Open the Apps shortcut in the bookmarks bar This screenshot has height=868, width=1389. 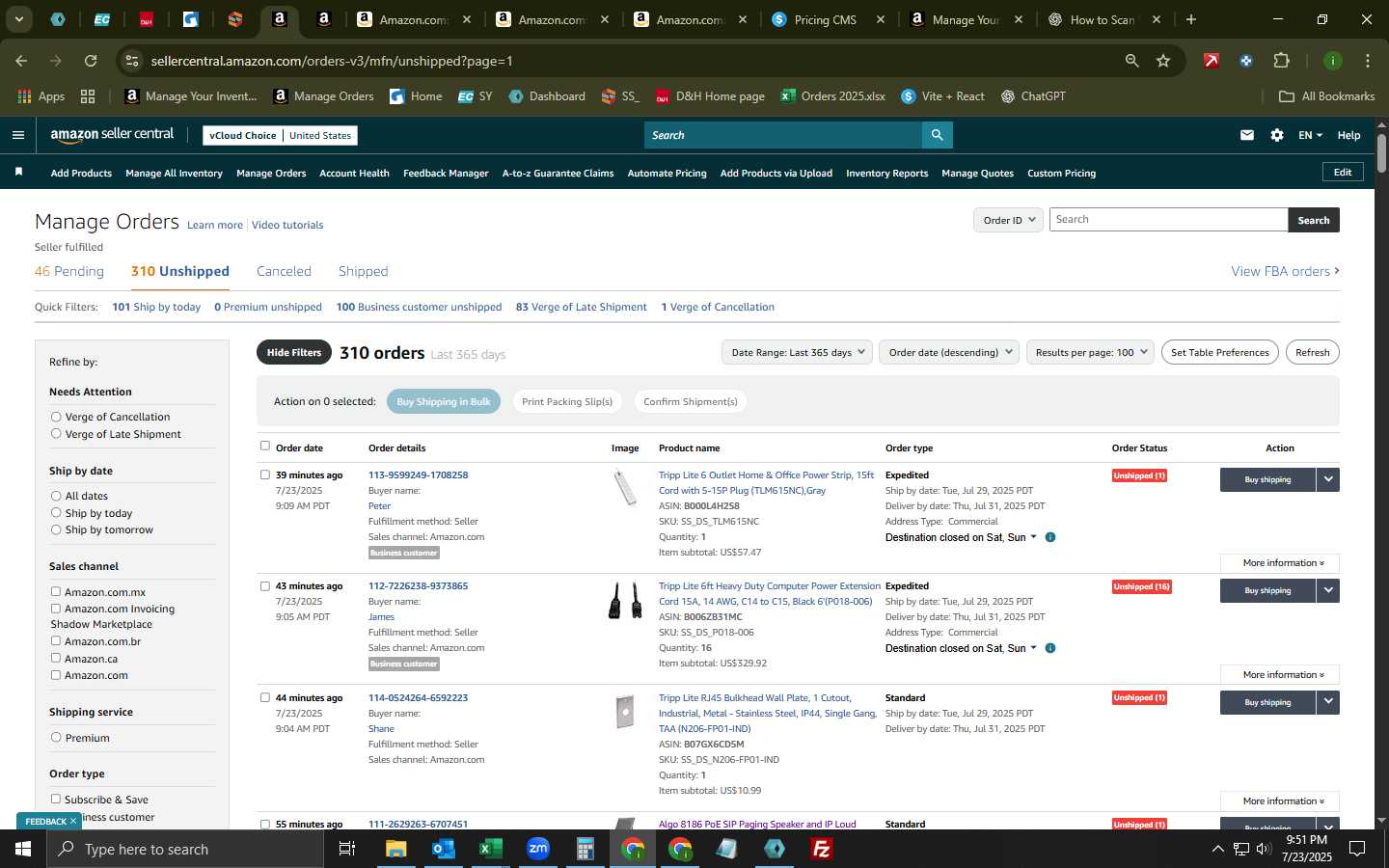[x=41, y=96]
